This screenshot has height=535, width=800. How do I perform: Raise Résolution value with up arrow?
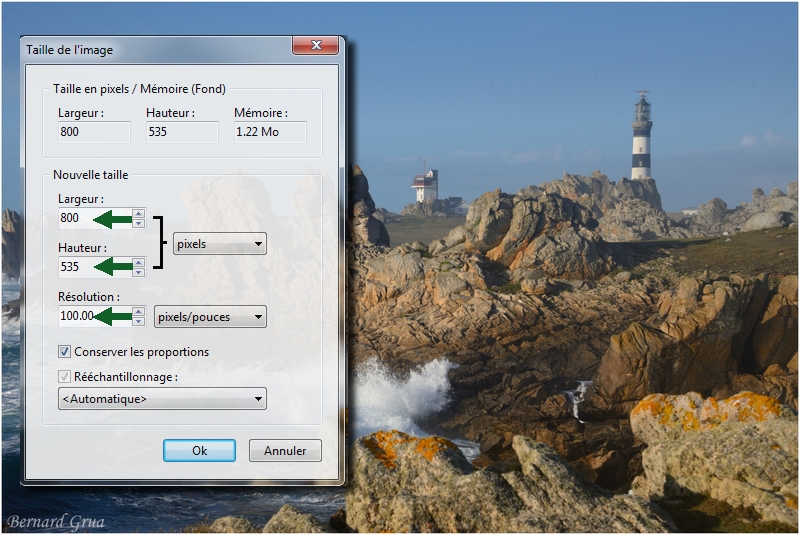point(138,311)
